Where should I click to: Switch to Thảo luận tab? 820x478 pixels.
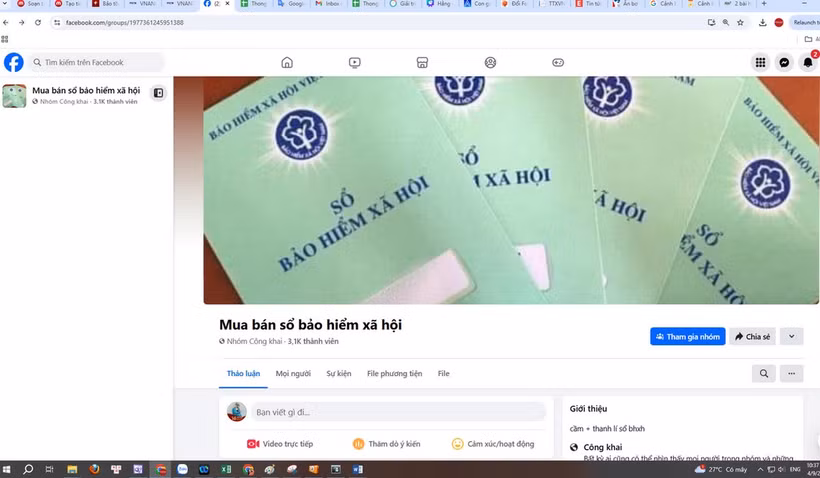coord(243,373)
